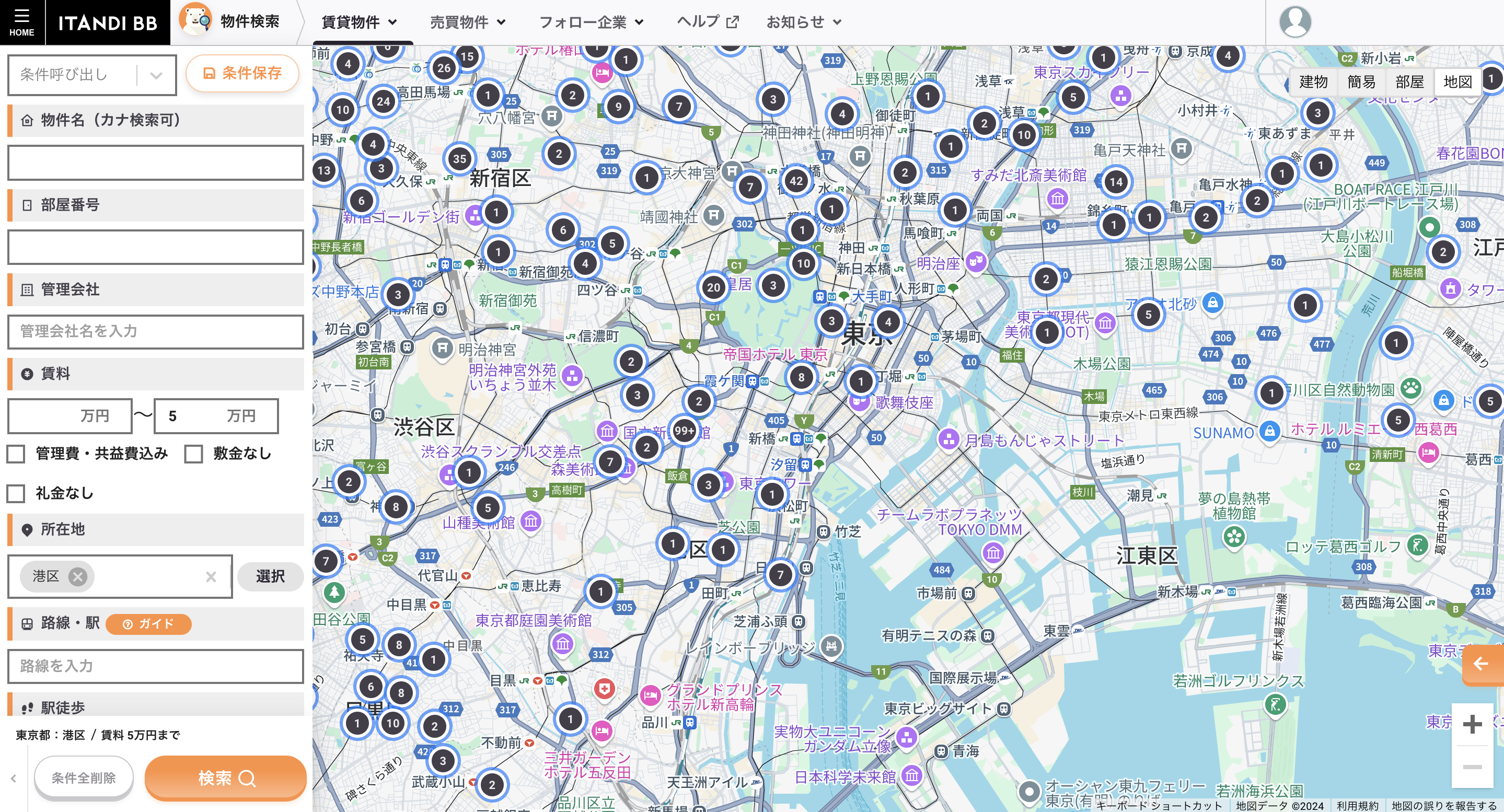The height and width of the screenshot is (812, 1504).
Task: Focus the 部屋番号 input field
Action: pos(155,247)
